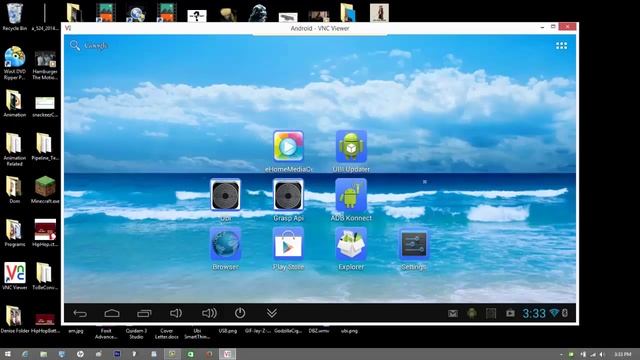This screenshot has width=640, height=360.
Task: Lower volume in Android navigation bar
Action: point(176,313)
